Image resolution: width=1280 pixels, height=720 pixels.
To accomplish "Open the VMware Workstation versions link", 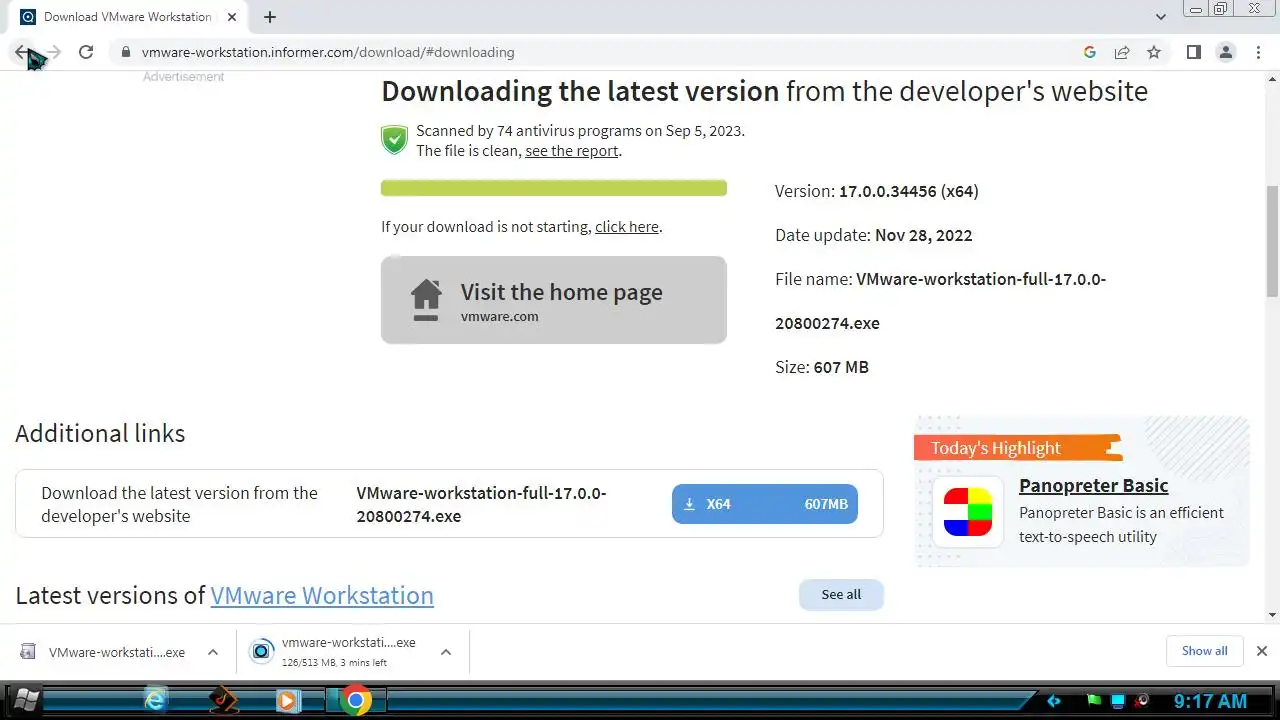I will pos(322,595).
